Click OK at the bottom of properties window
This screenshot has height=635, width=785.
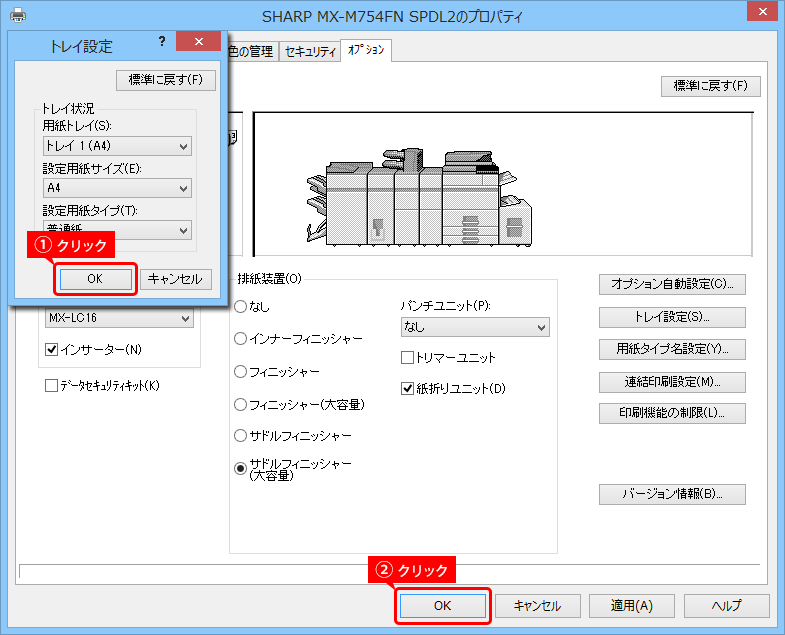tap(443, 606)
